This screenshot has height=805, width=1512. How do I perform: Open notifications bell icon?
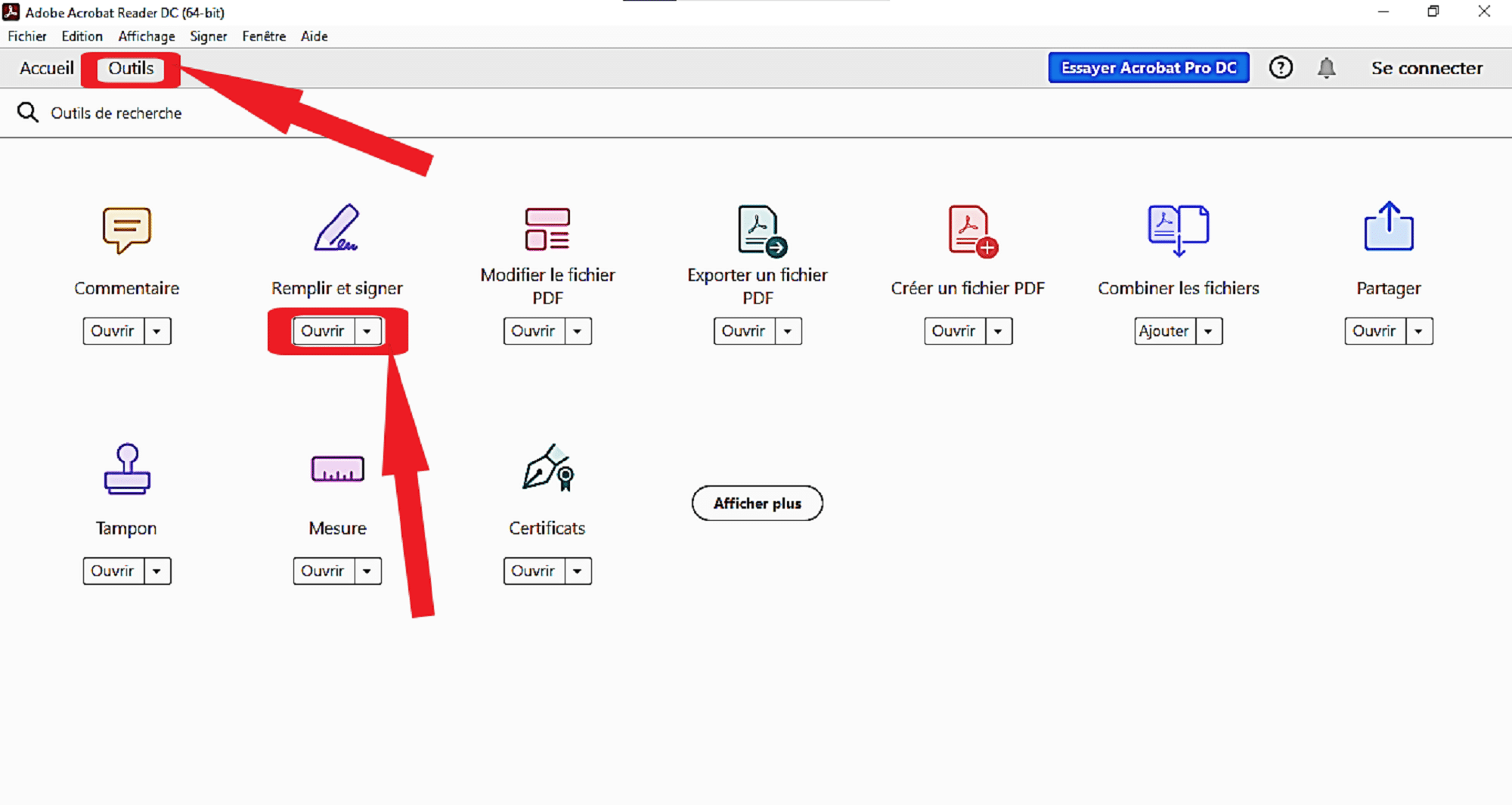click(x=1326, y=68)
